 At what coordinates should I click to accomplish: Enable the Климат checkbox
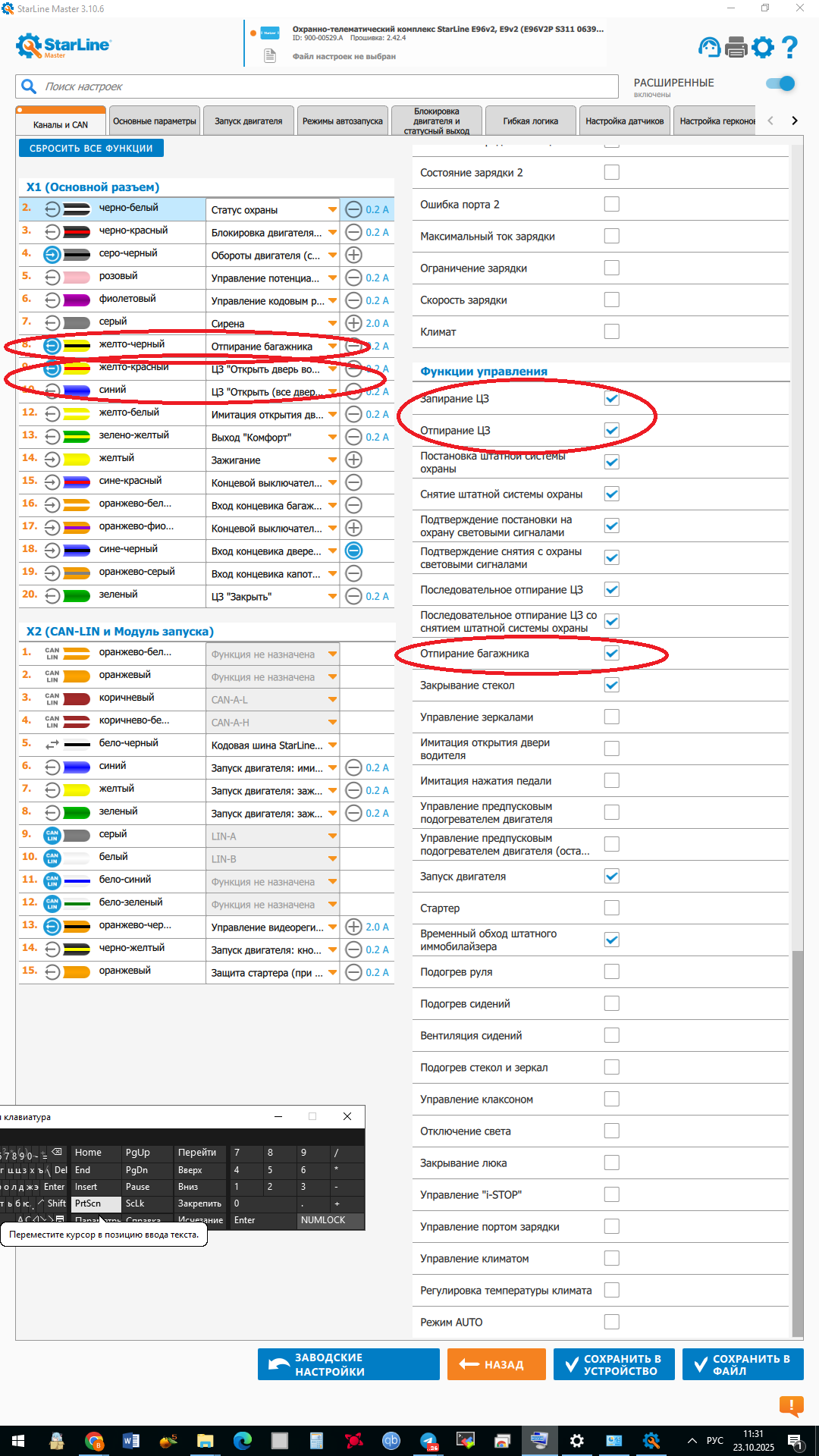tap(611, 331)
